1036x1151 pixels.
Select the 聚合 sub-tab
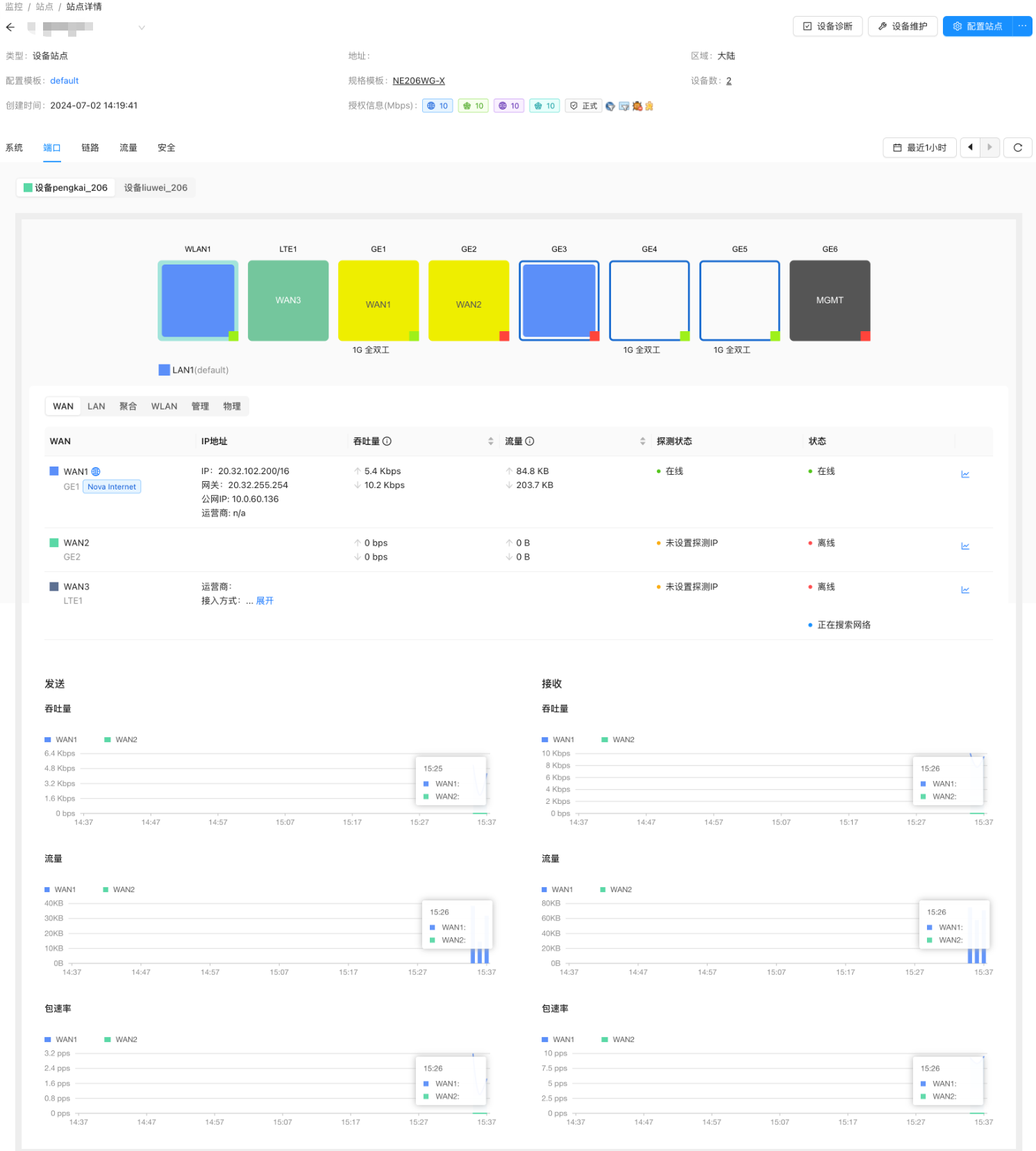coord(128,406)
